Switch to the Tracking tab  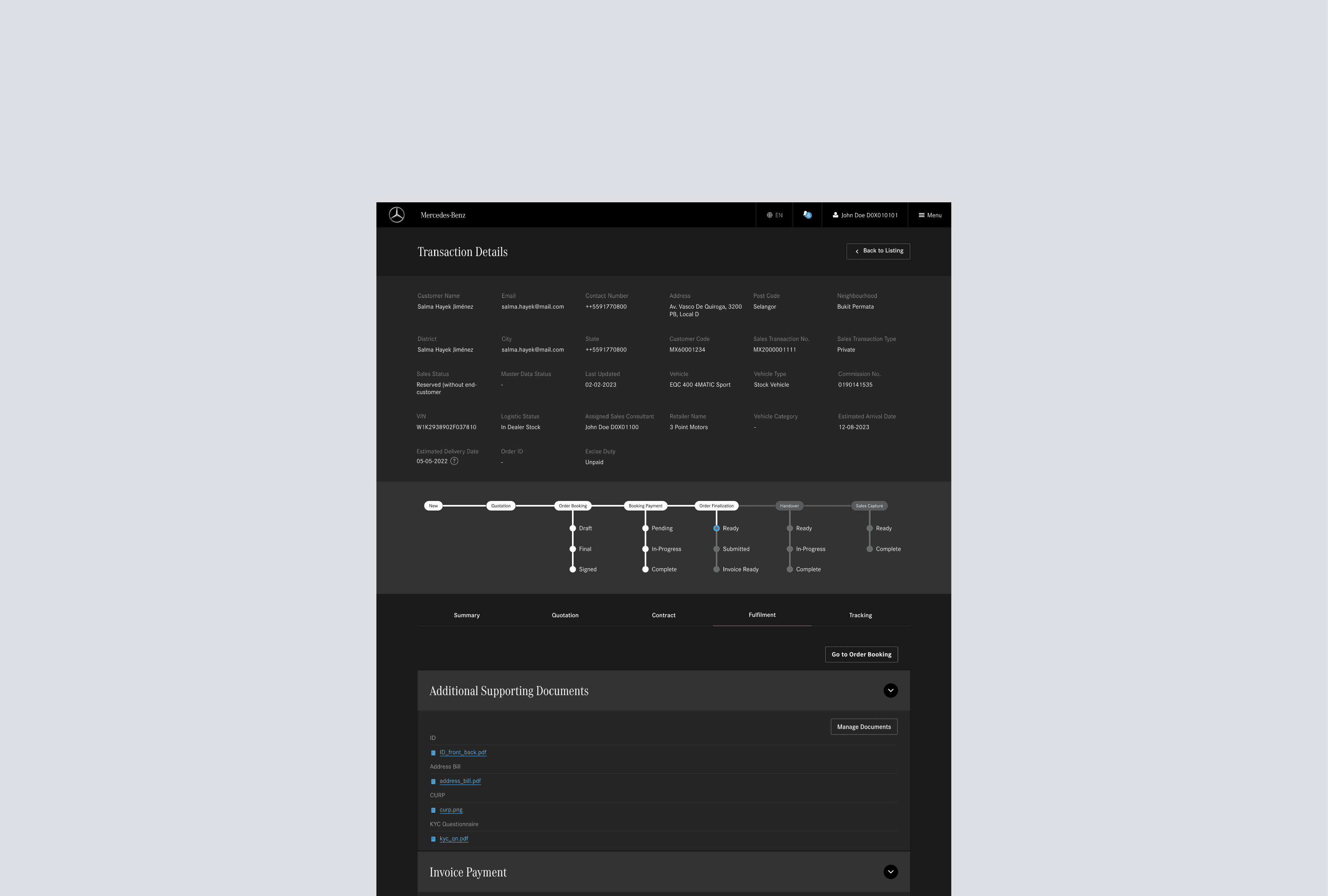click(861, 615)
